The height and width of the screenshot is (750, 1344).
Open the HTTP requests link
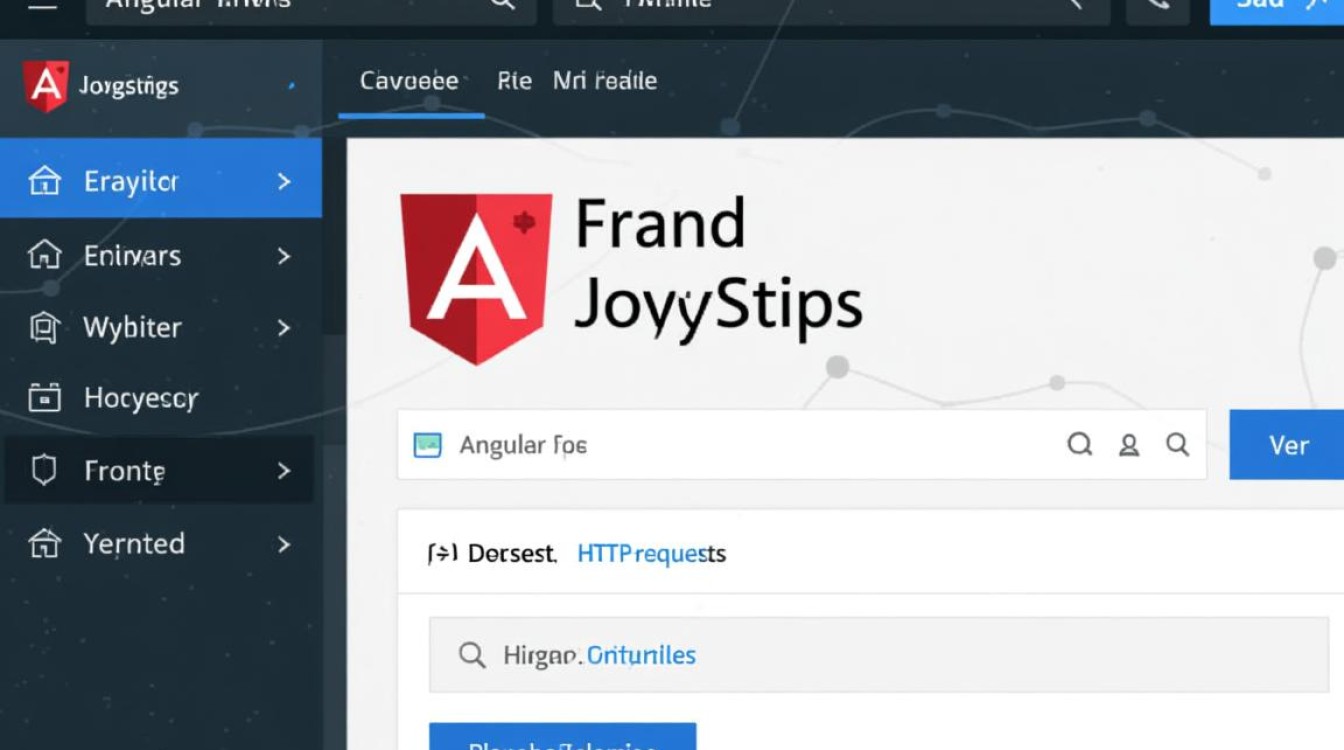point(649,553)
